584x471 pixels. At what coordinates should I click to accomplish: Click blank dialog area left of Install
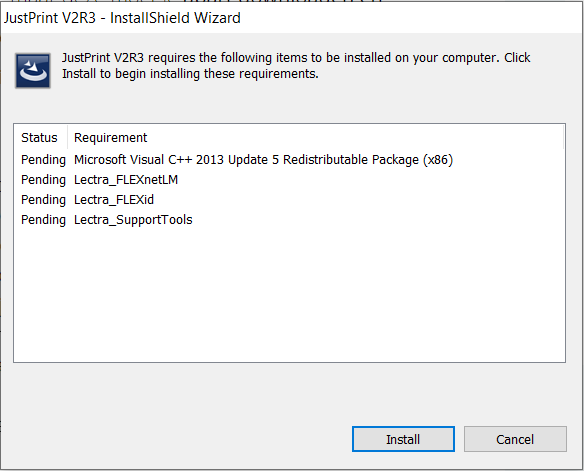pyautogui.click(x=179, y=439)
